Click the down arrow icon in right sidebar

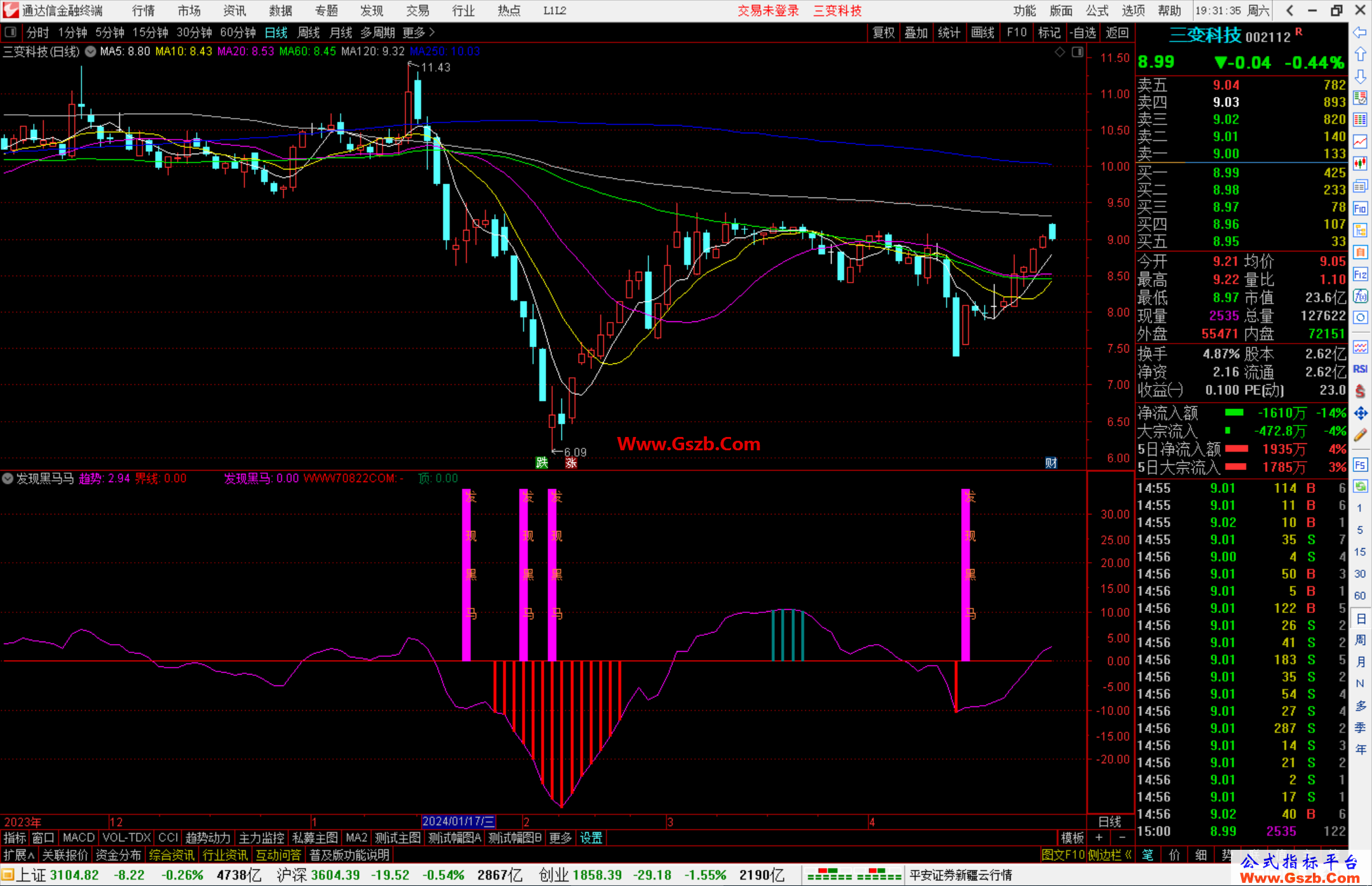pyautogui.click(x=1360, y=77)
